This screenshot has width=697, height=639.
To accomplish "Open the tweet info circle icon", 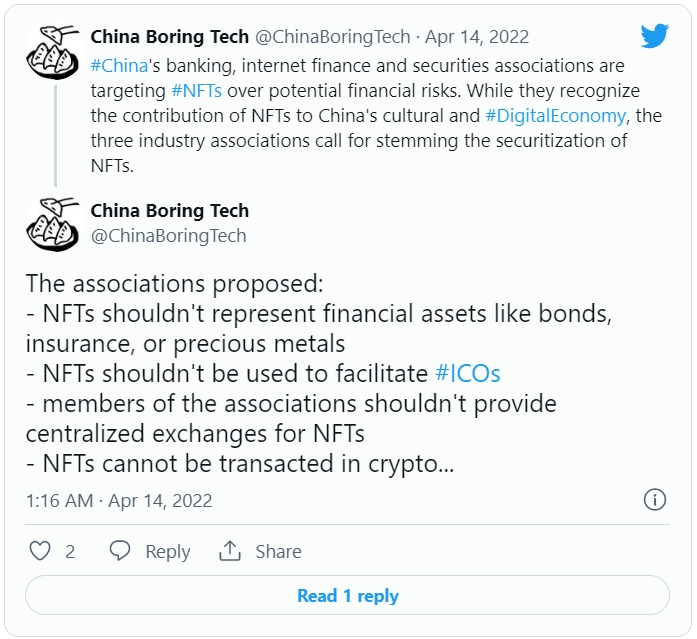I will [x=654, y=500].
